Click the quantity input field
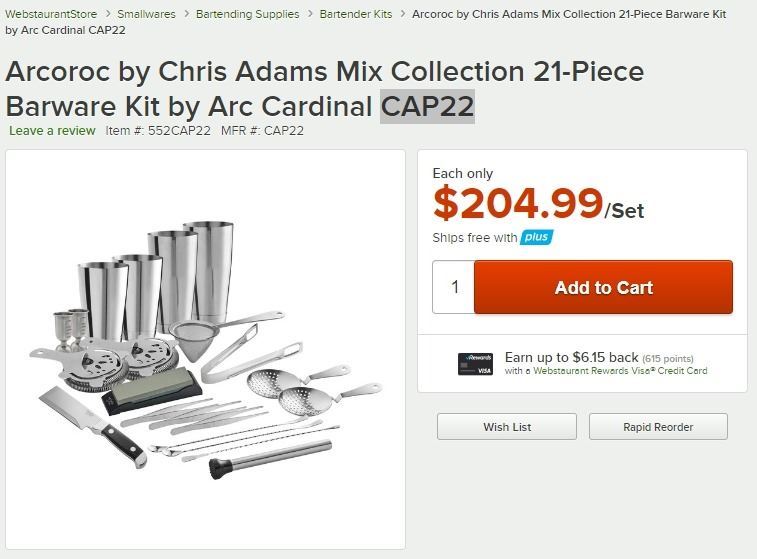 pos(454,287)
